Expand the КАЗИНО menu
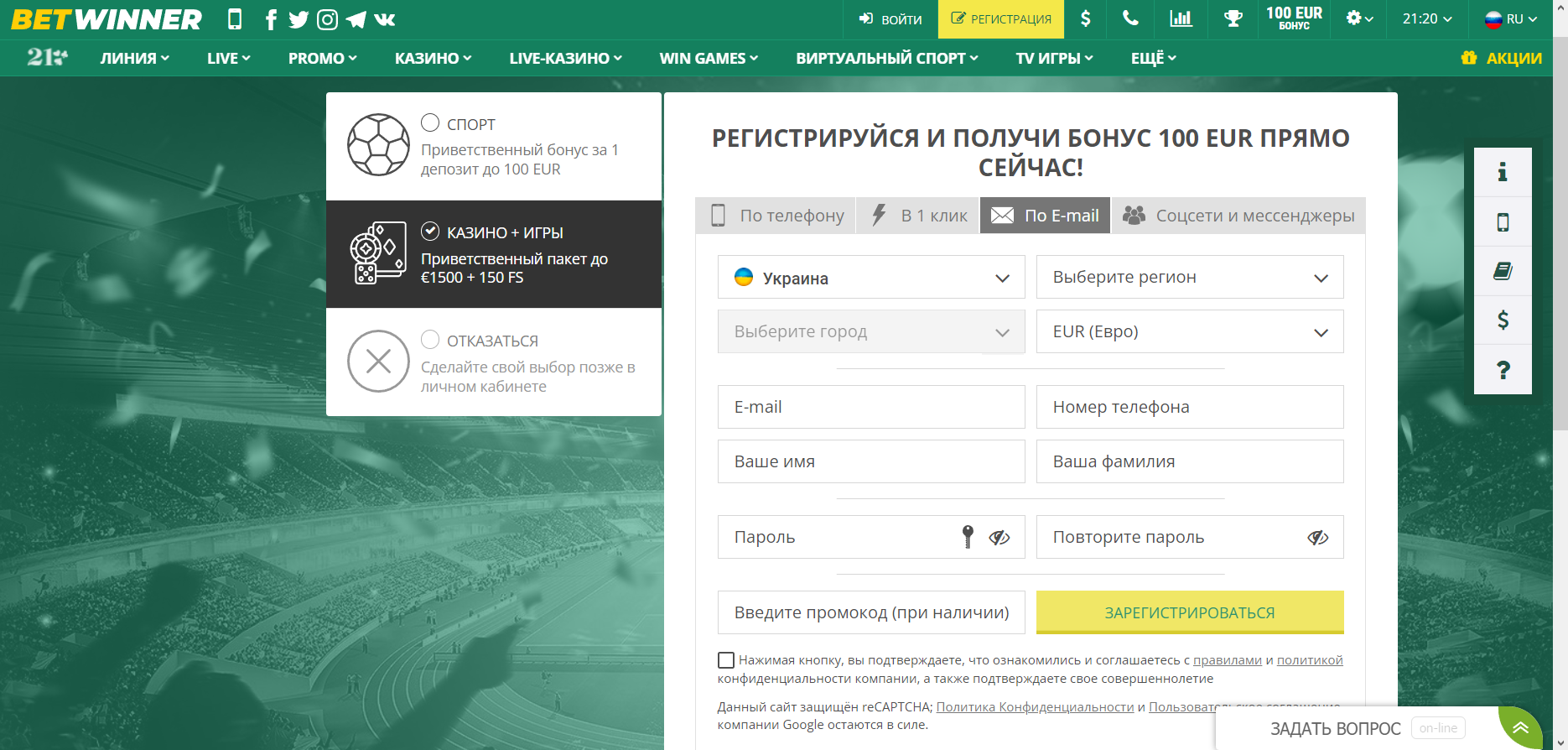Image resolution: width=1568 pixels, height=750 pixels. point(434,58)
